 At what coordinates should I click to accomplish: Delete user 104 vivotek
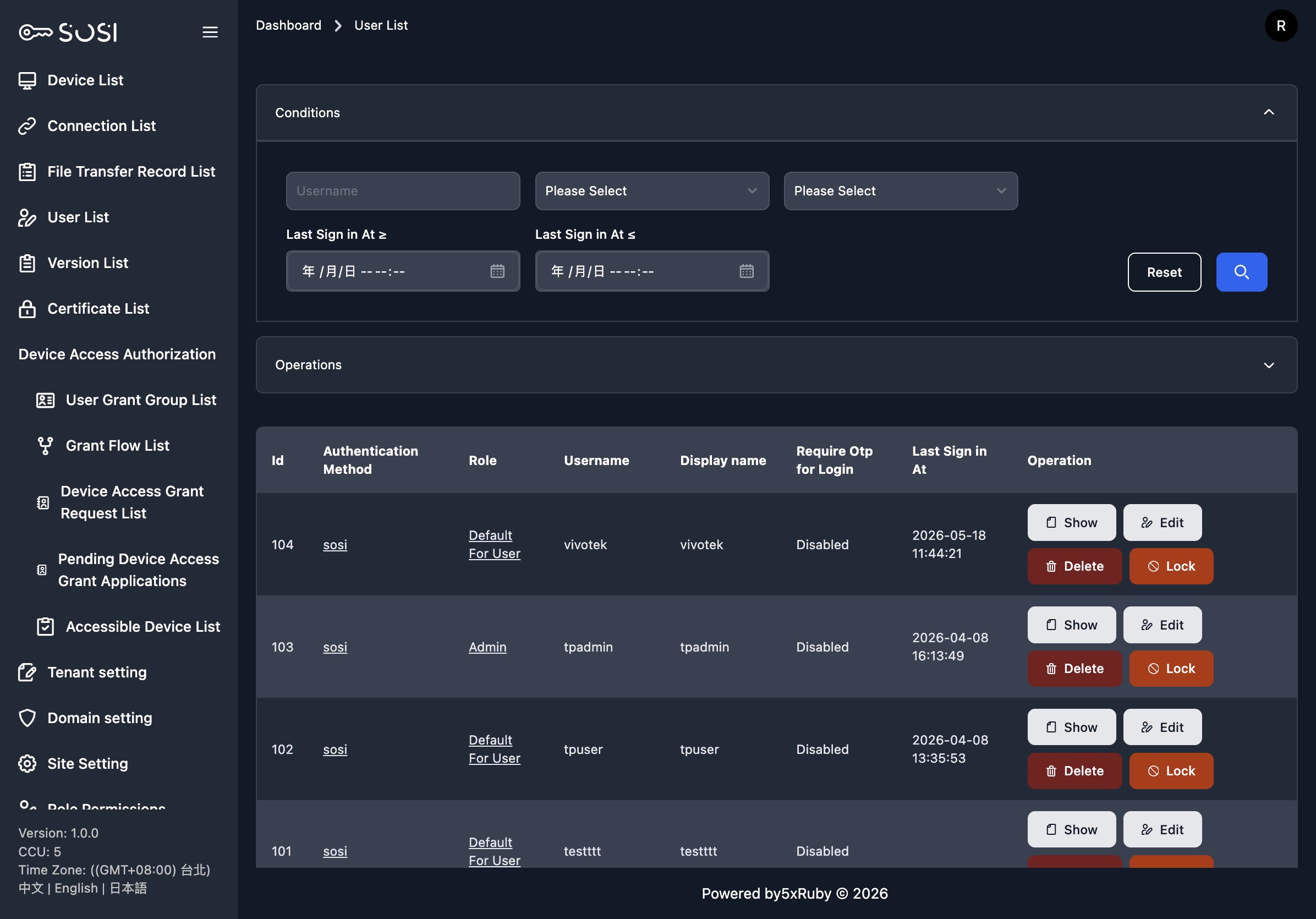[1074, 566]
